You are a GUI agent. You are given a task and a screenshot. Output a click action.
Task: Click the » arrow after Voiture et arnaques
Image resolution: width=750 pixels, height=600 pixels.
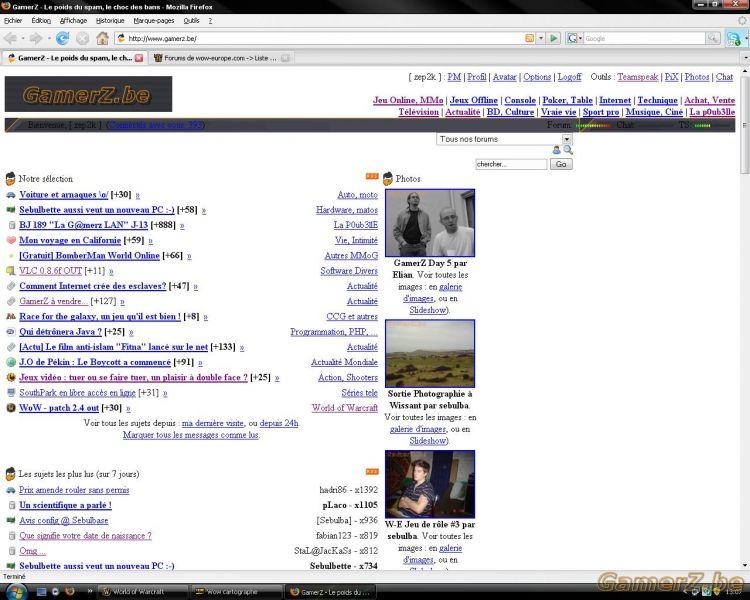[x=138, y=195]
